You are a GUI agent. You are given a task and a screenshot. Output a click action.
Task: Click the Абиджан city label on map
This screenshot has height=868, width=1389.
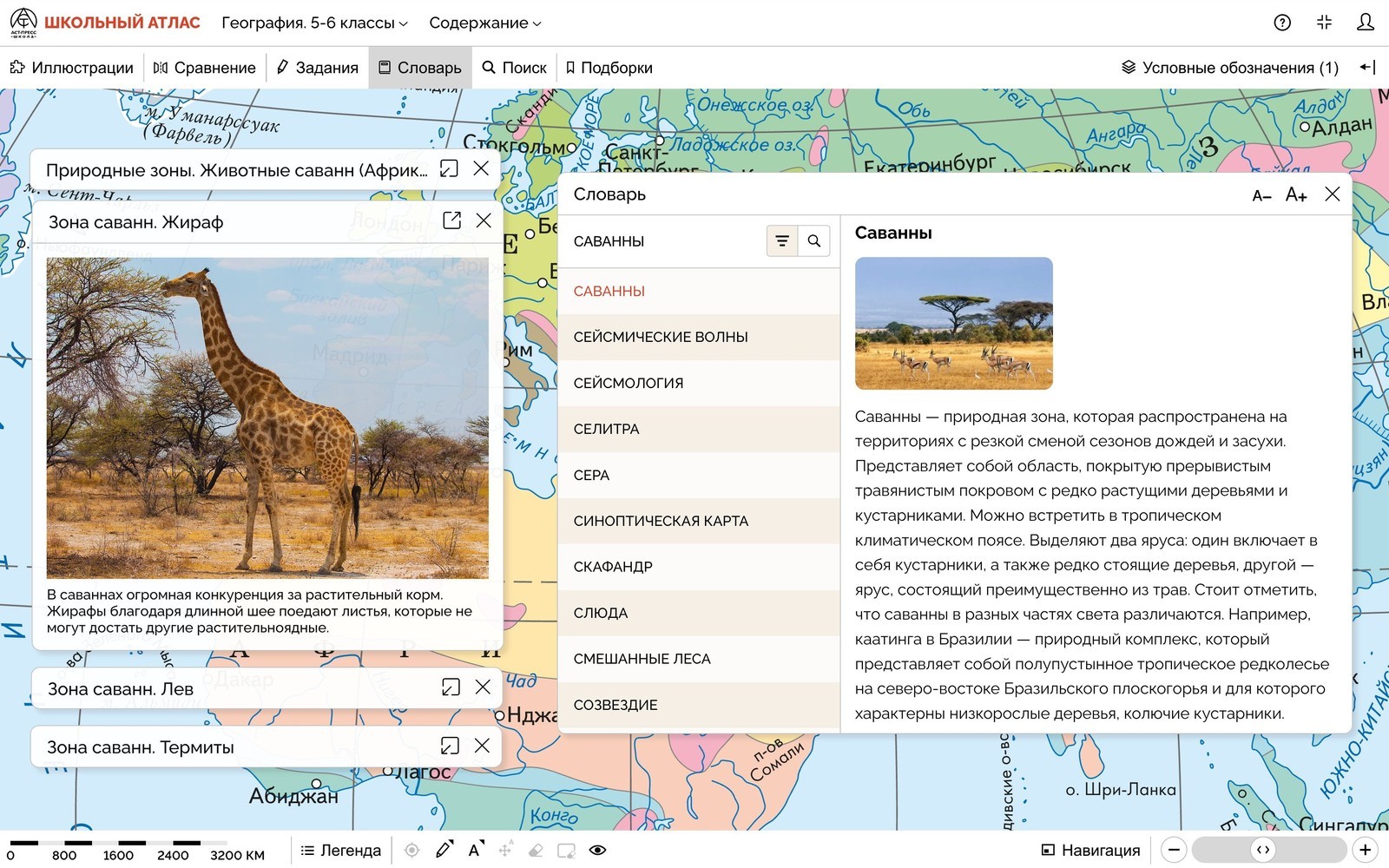[x=293, y=797]
